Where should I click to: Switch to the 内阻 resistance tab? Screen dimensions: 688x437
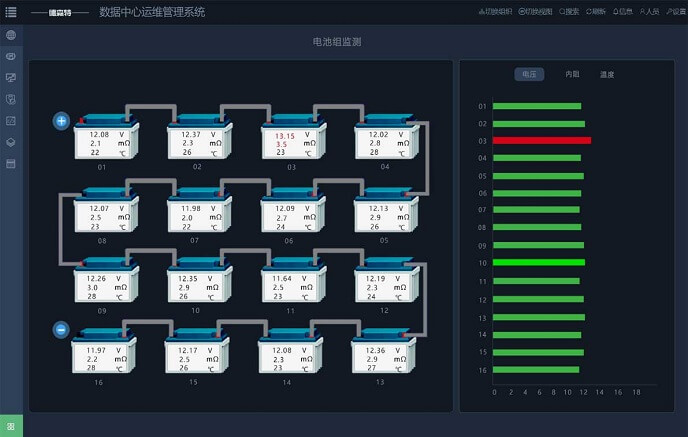[x=572, y=74]
